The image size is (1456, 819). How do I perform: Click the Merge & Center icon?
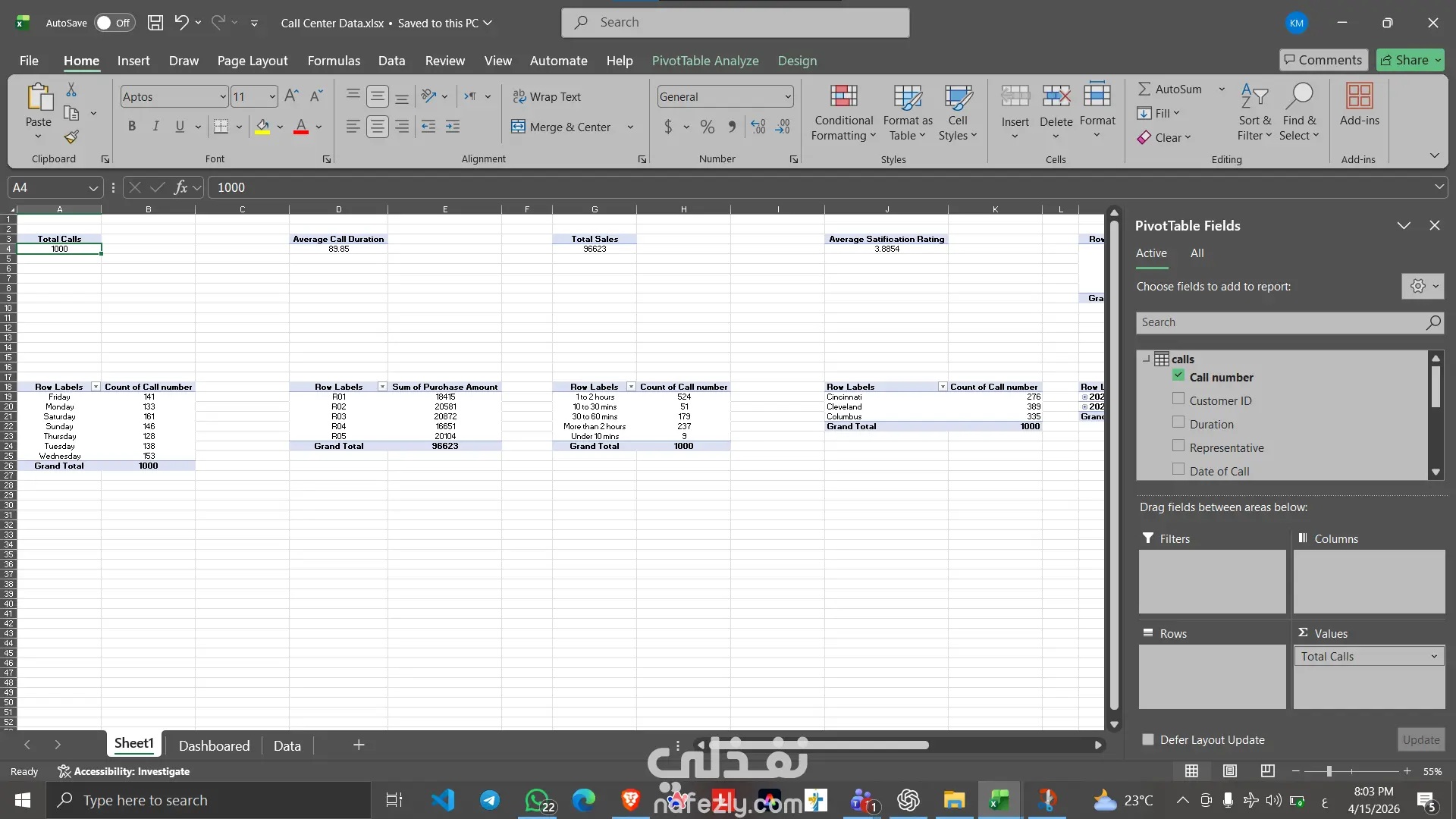(519, 127)
